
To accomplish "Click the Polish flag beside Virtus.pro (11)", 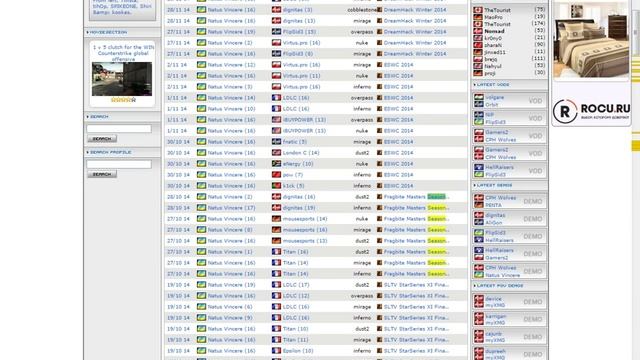I will 276,76.
